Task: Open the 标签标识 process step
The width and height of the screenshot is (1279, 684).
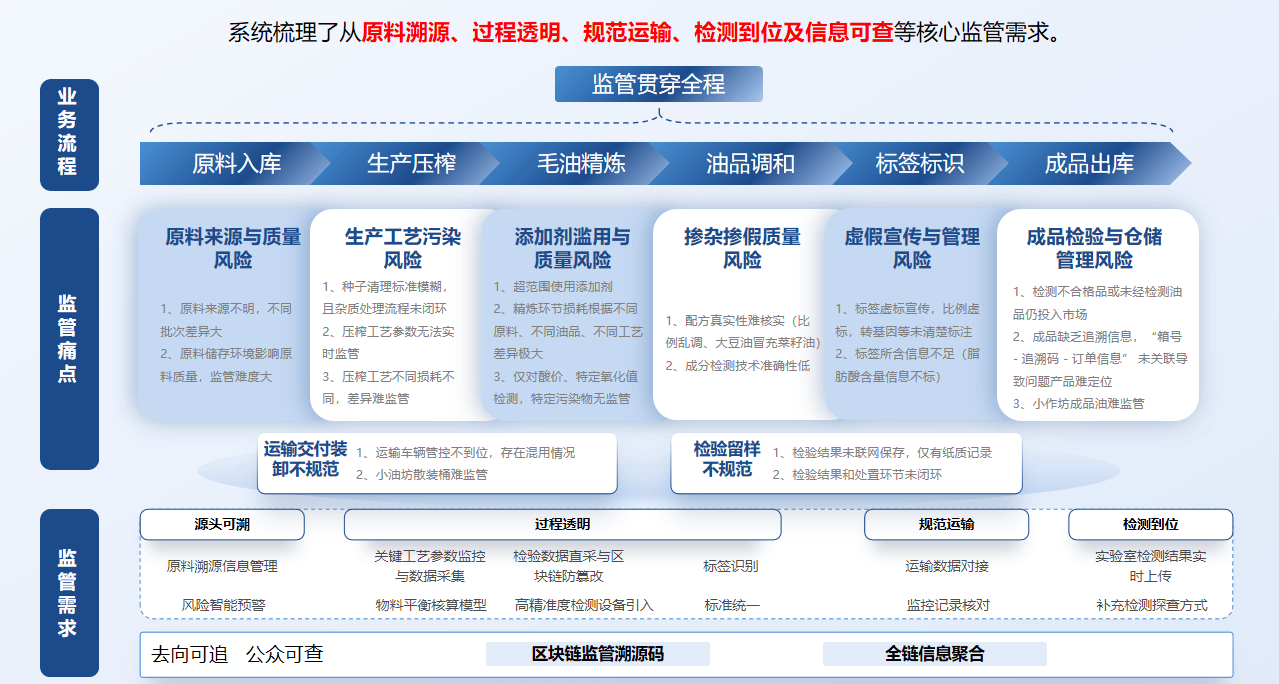Action: [x=919, y=164]
